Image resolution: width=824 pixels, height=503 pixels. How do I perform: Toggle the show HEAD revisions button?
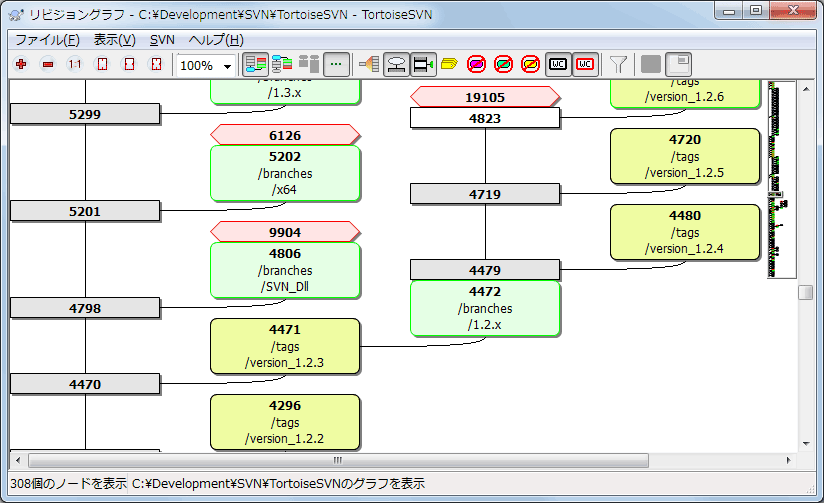pyautogui.click(x=396, y=65)
